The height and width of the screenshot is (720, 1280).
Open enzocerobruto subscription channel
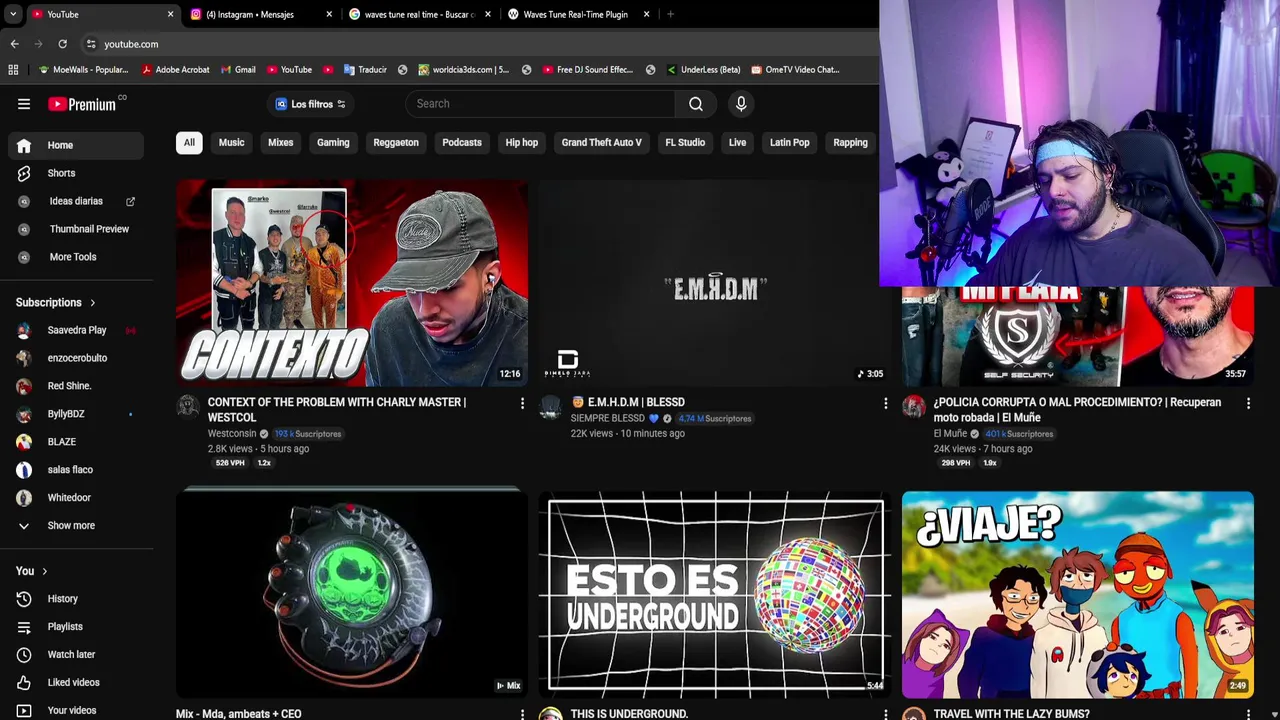(x=76, y=358)
